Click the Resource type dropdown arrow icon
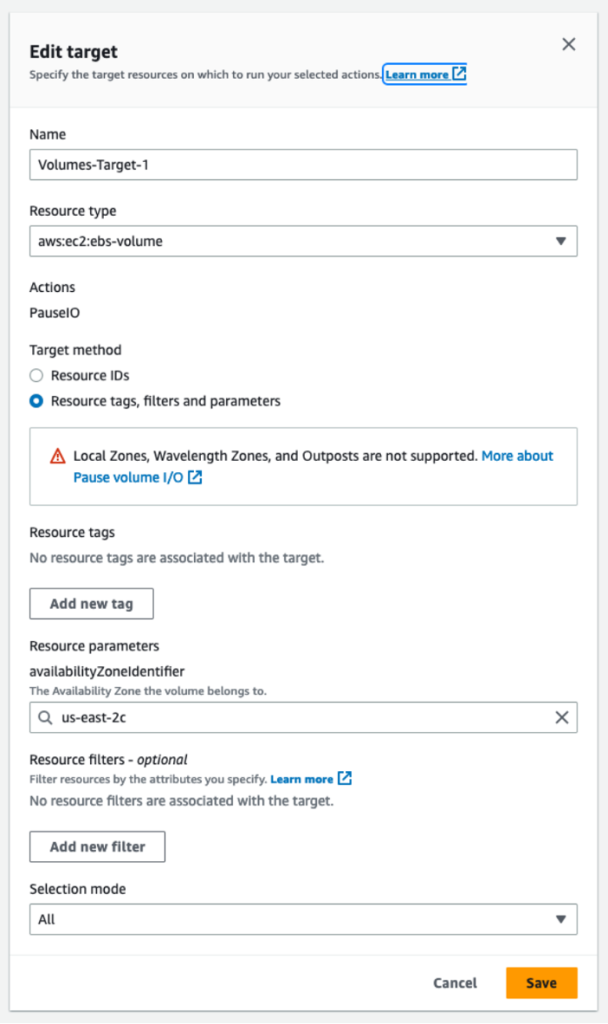The width and height of the screenshot is (608, 1024). pos(563,241)
